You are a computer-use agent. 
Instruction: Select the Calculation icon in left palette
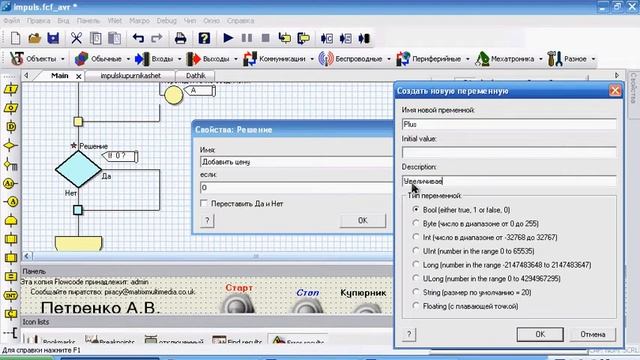(x=11, y=277)
